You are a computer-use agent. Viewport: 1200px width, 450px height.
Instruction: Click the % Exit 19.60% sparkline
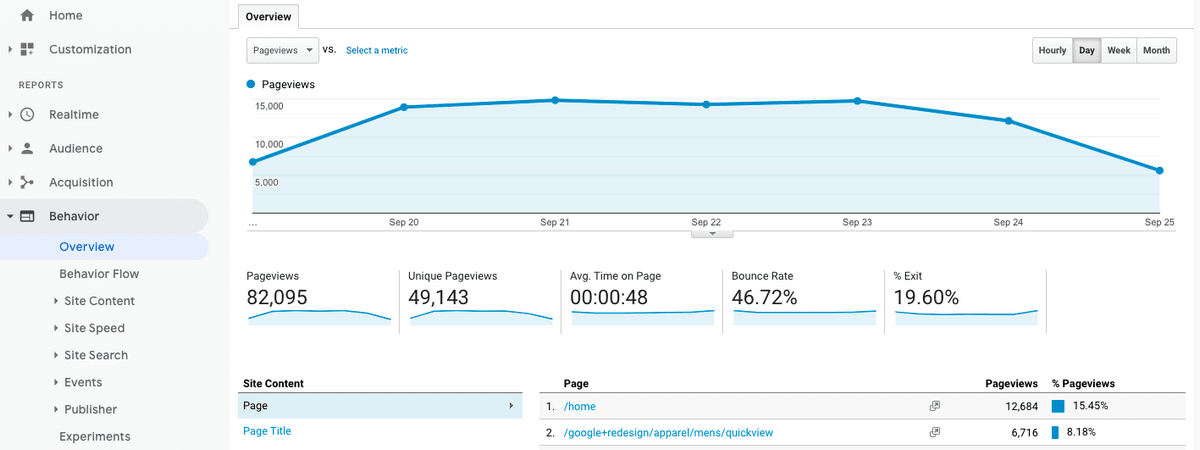click(x=967, y=317)
